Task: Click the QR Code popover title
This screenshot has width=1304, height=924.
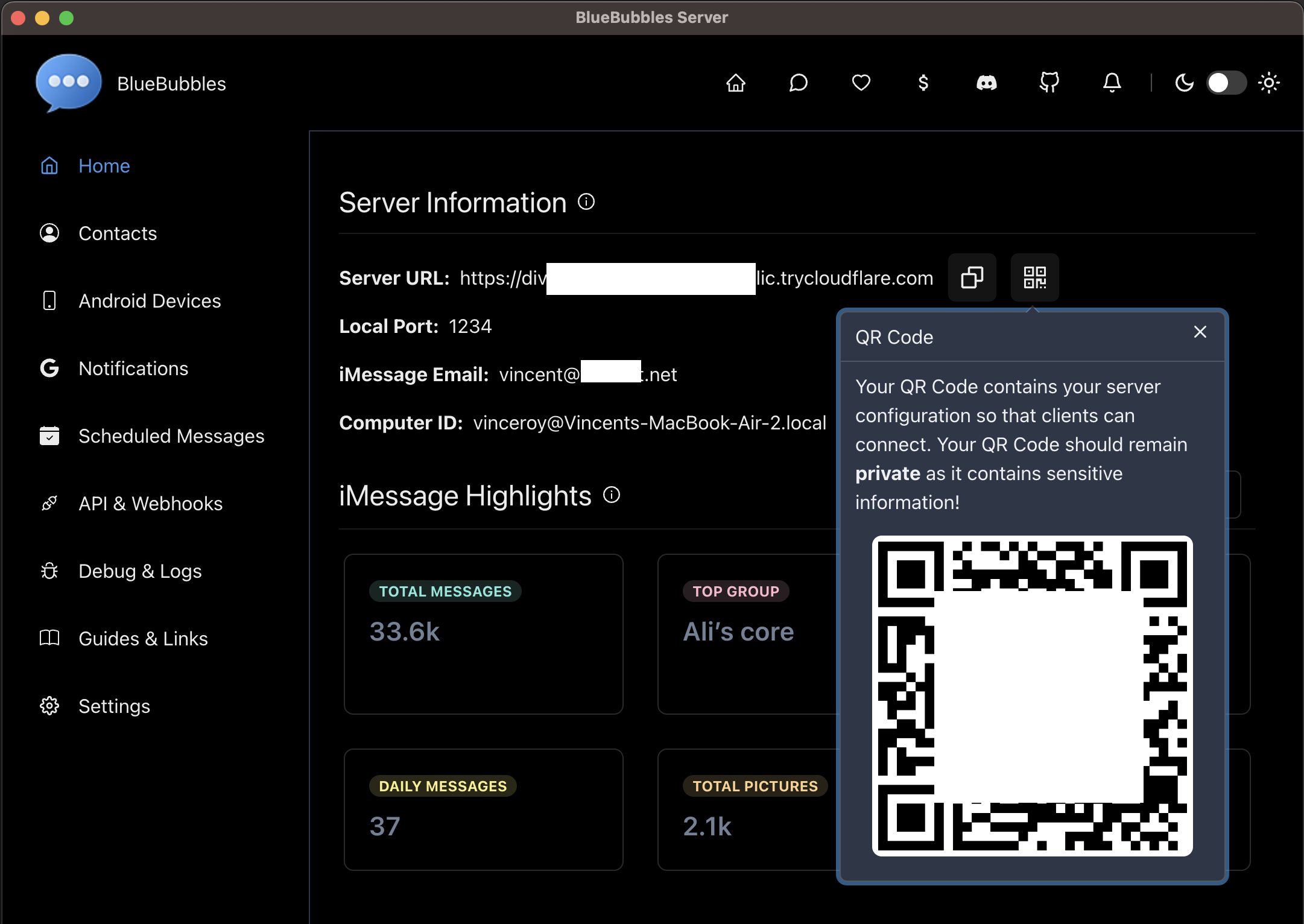Action: [894, 337]
